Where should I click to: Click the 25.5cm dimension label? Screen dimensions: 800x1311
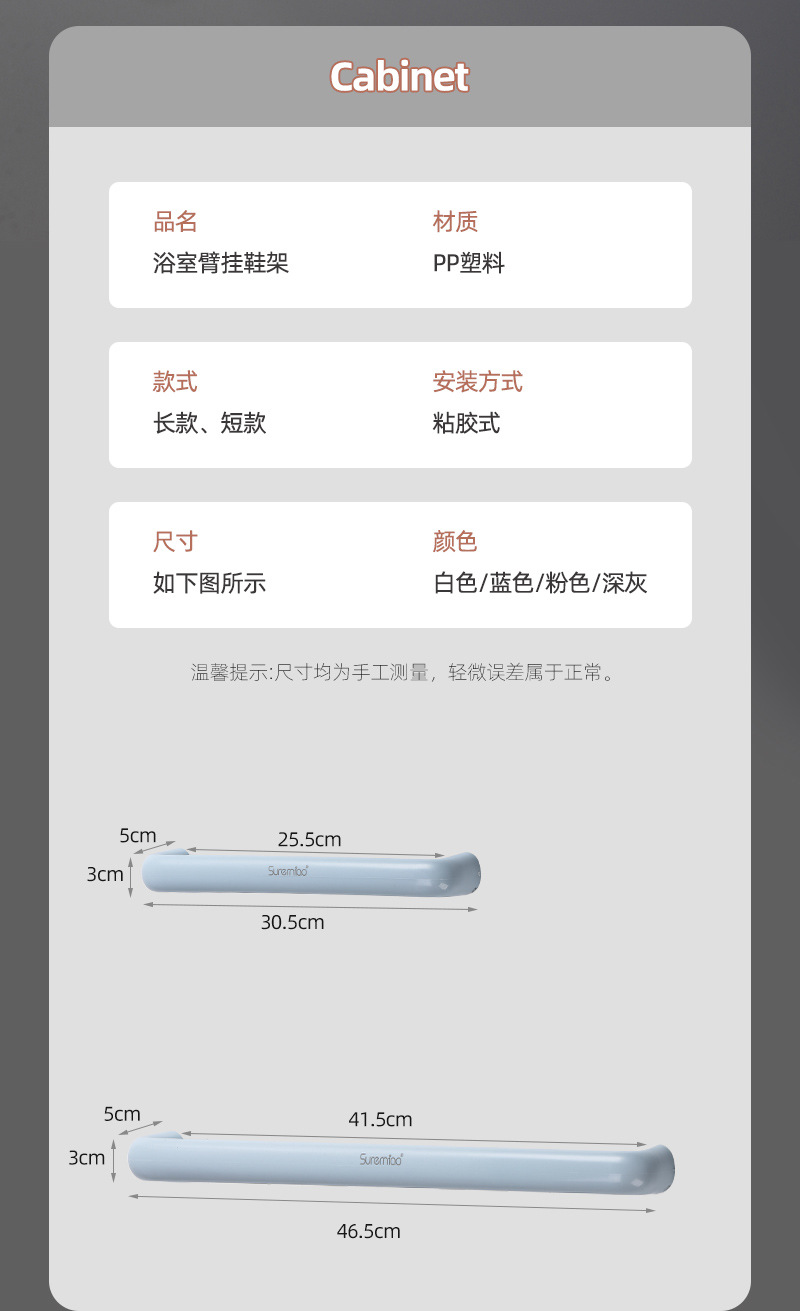(x=309, y=839)
